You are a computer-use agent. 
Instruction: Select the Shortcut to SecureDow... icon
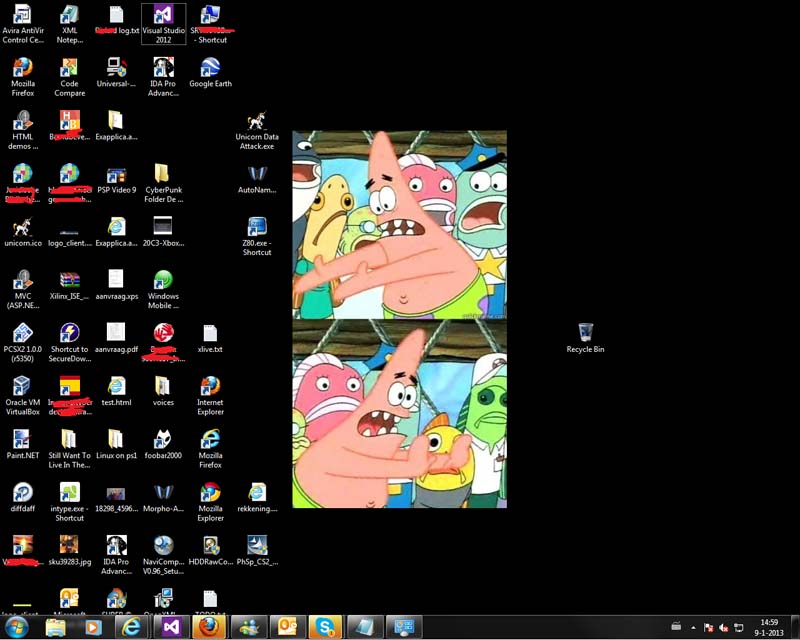tap(70, 342)
